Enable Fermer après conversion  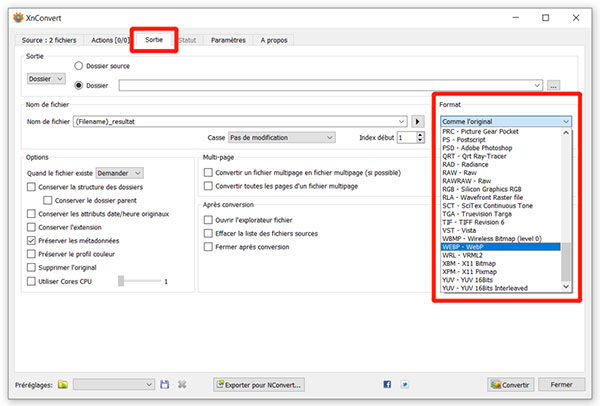(208, 247)
